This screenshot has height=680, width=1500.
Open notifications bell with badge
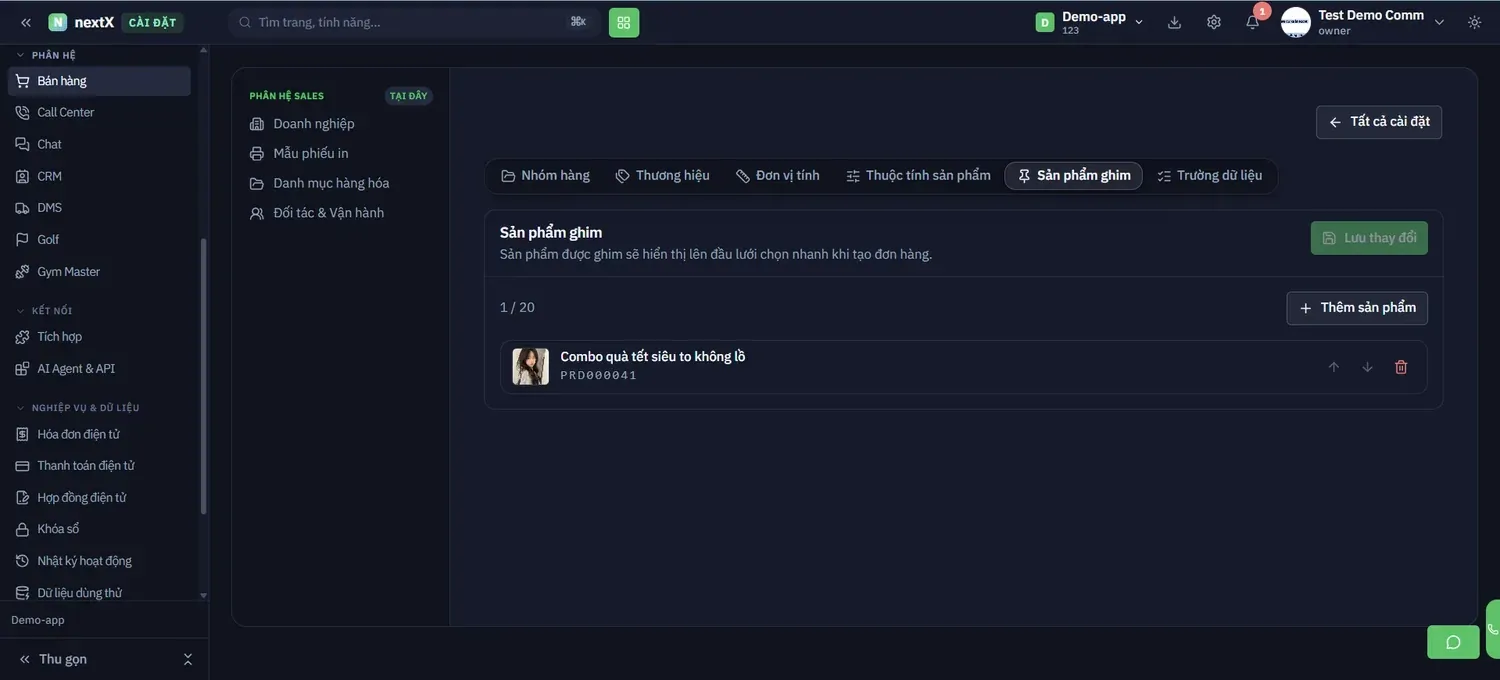point(1253,22)
